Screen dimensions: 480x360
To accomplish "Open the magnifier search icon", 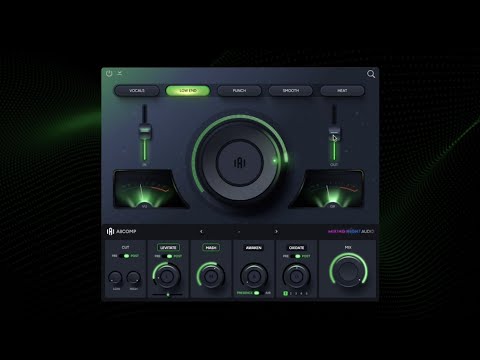I will [371, 74].
